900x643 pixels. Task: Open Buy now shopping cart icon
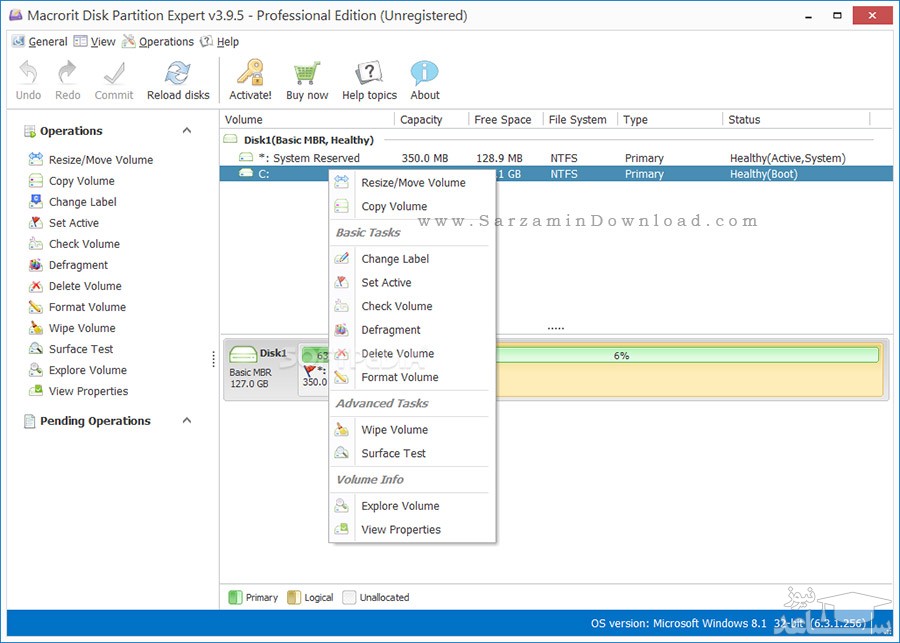[x=307, y=75]
